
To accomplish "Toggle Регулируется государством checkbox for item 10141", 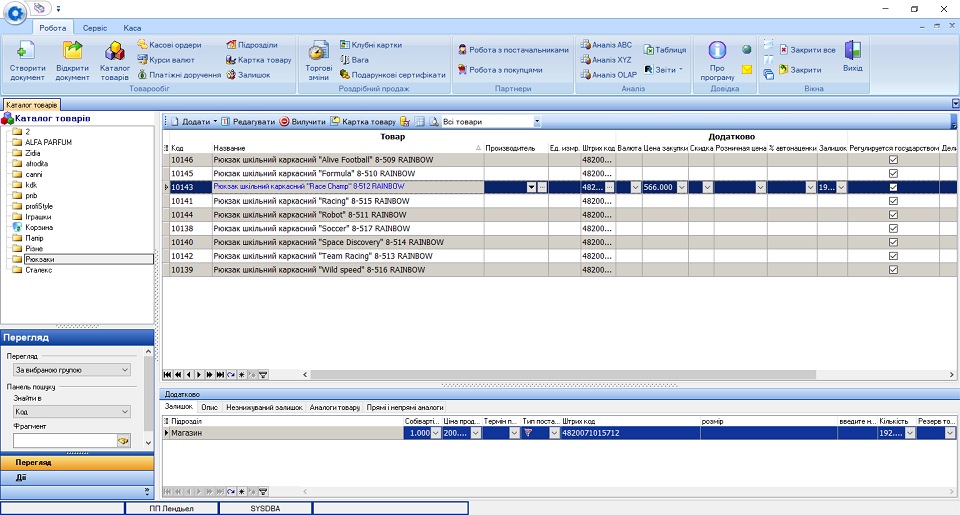I will coord(893,201).
